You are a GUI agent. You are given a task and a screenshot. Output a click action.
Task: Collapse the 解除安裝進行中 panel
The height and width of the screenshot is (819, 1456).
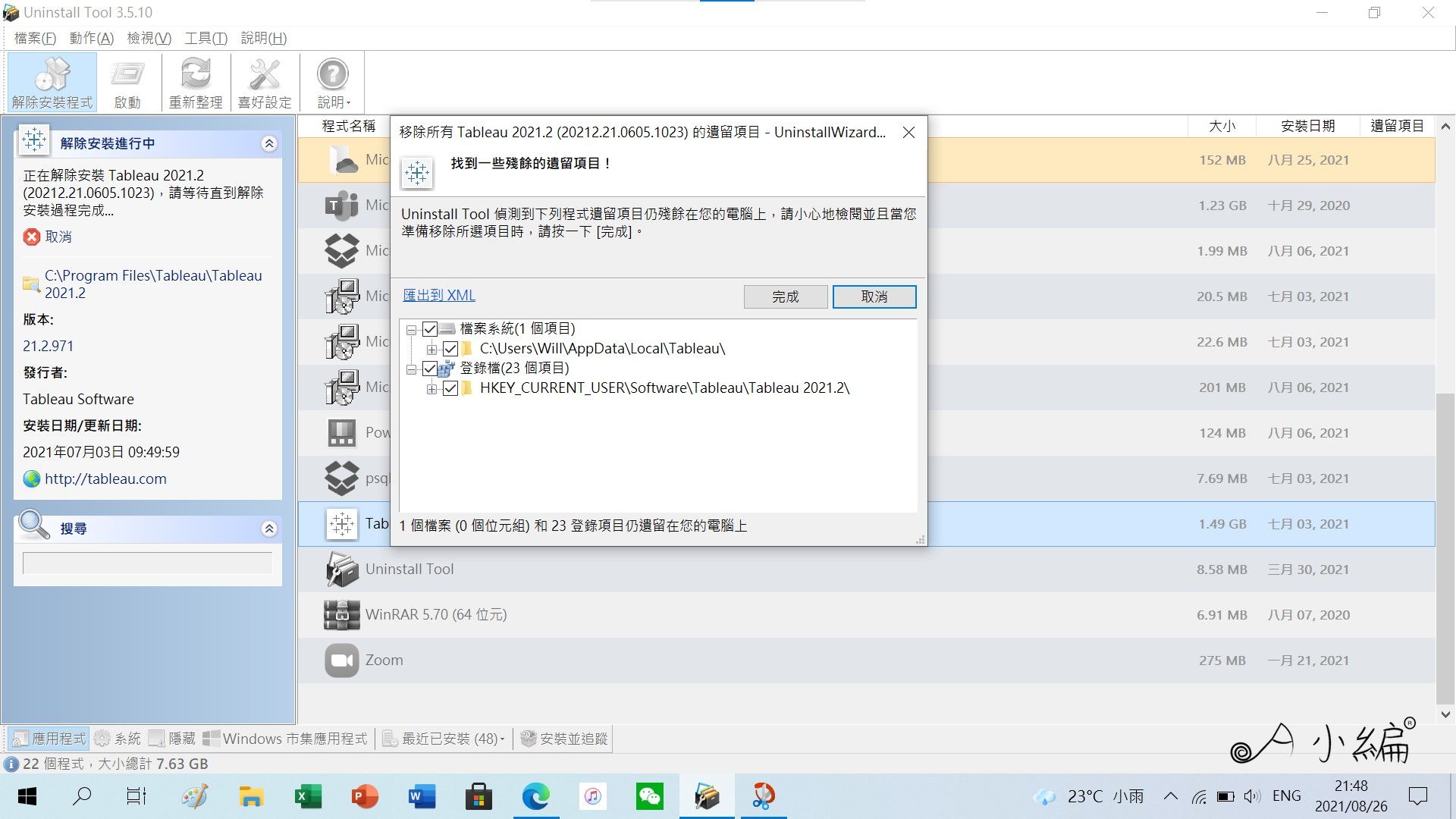click(x=268, y=143)
